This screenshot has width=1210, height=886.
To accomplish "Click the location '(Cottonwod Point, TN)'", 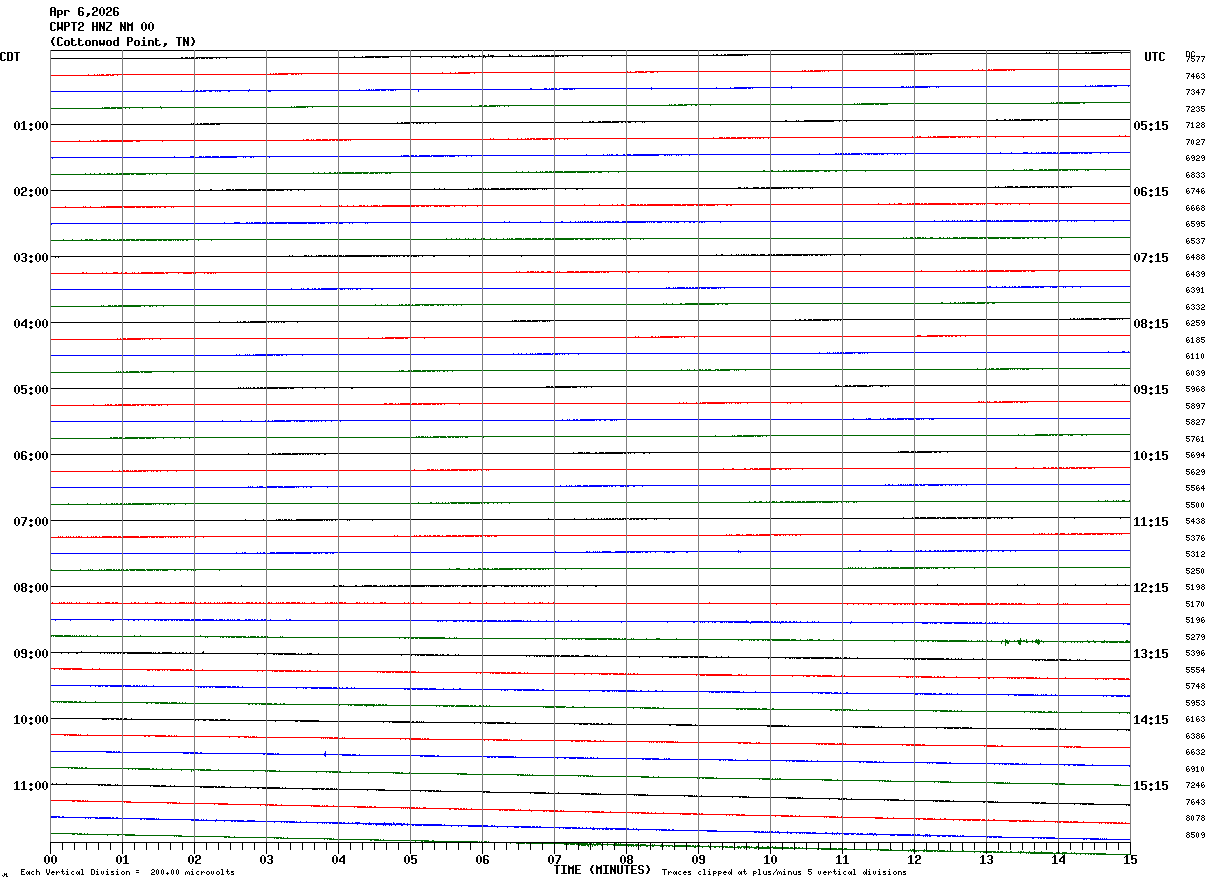I will click(123, 42).
